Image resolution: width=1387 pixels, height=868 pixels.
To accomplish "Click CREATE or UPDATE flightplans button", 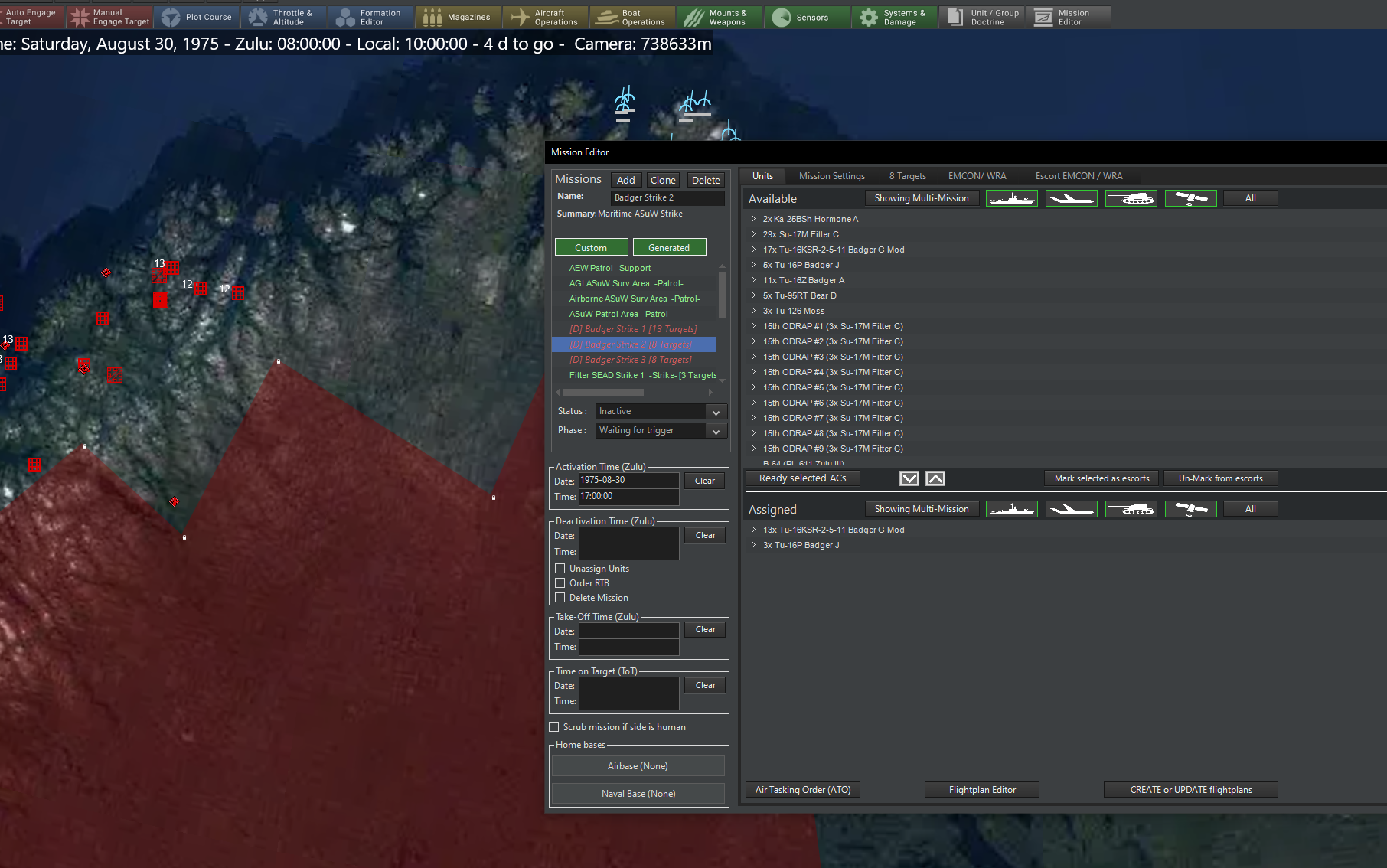I will pyautogui.click(x=1190, y=790).
